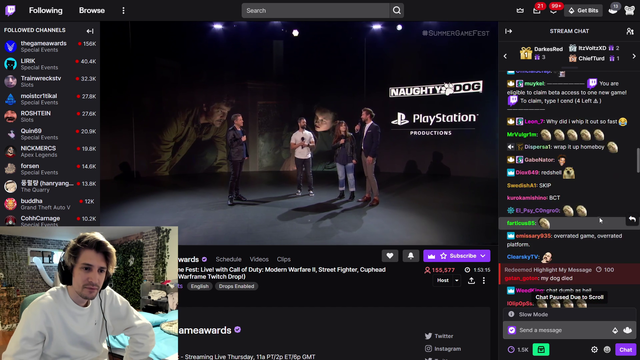Click username ClearskyTV in chat

coord(523,257)
